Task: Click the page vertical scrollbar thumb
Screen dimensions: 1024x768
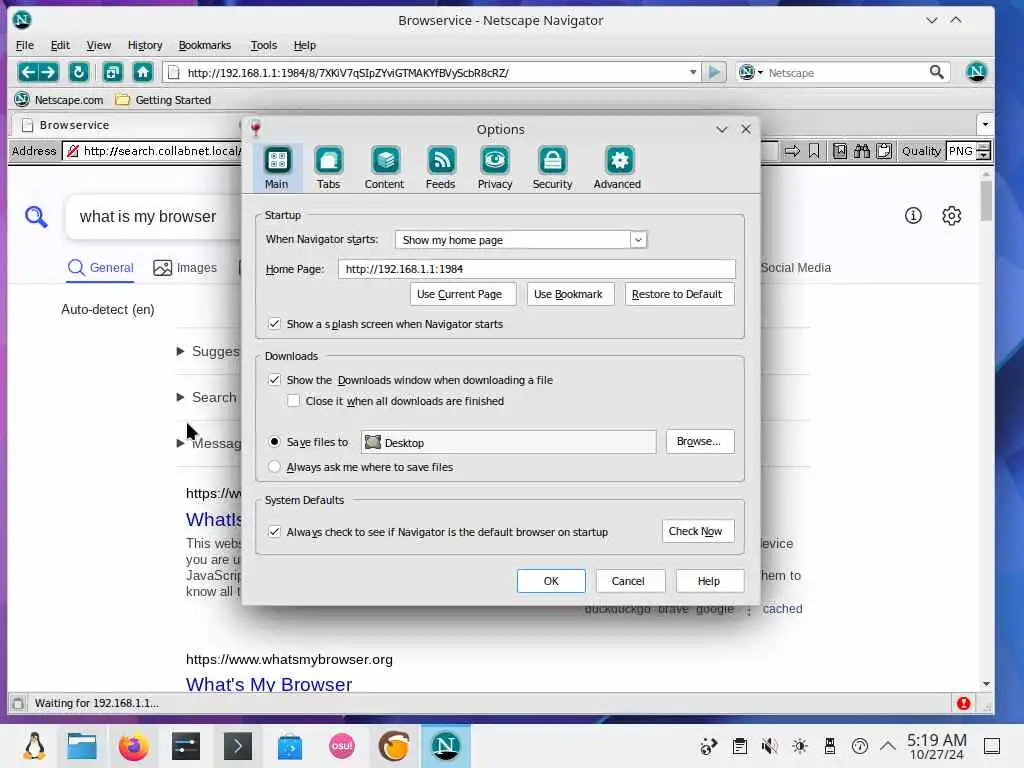Action: [x=986, y=201]
